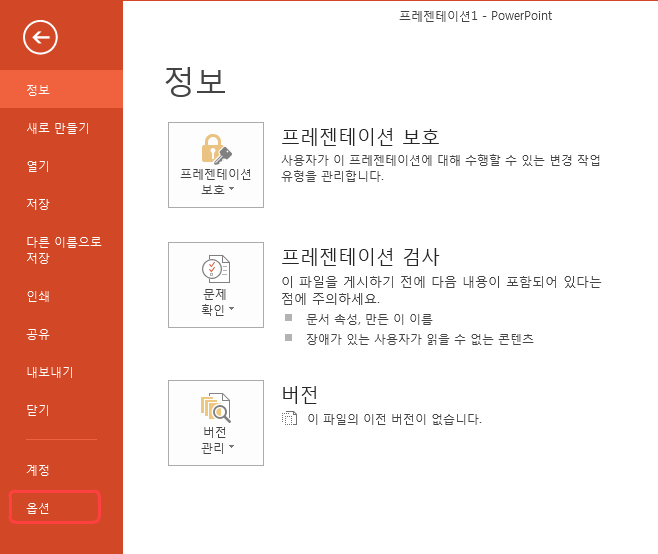Click the back arrow circle icon
This screenshot has width=658, height=554.
click(40, 37)
